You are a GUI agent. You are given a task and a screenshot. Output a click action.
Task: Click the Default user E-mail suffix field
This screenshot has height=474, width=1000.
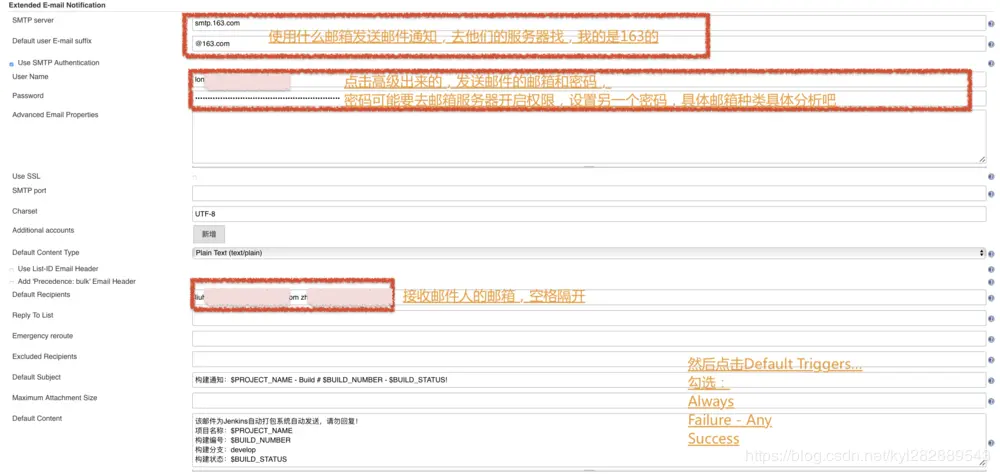pos(589,43)
